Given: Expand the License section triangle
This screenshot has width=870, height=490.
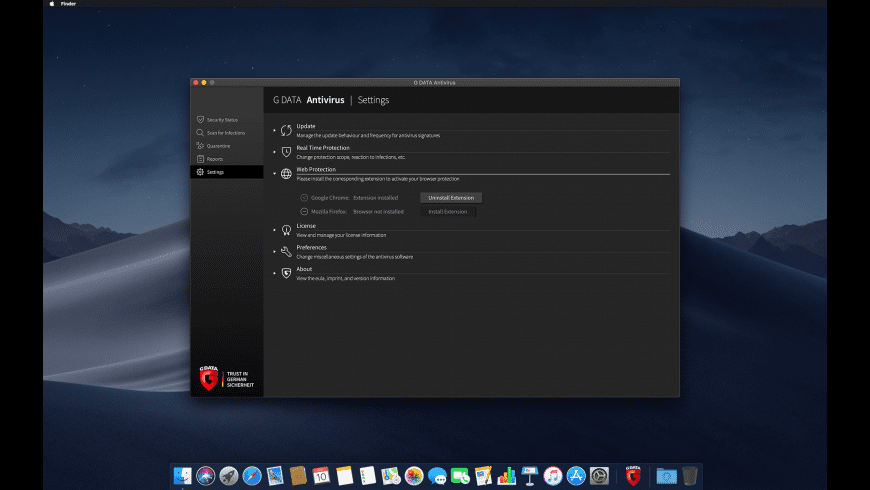Looking at the screenshot, I should [274, 230].
